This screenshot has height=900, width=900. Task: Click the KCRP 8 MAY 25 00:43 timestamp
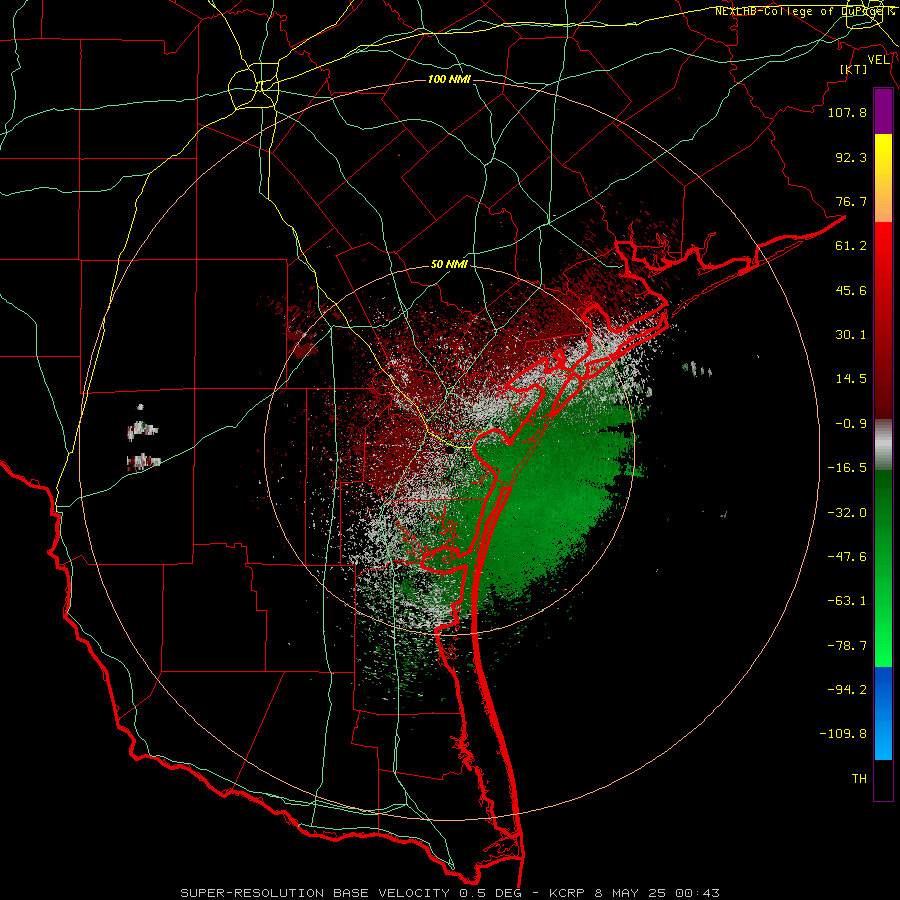tap(634, 893)
